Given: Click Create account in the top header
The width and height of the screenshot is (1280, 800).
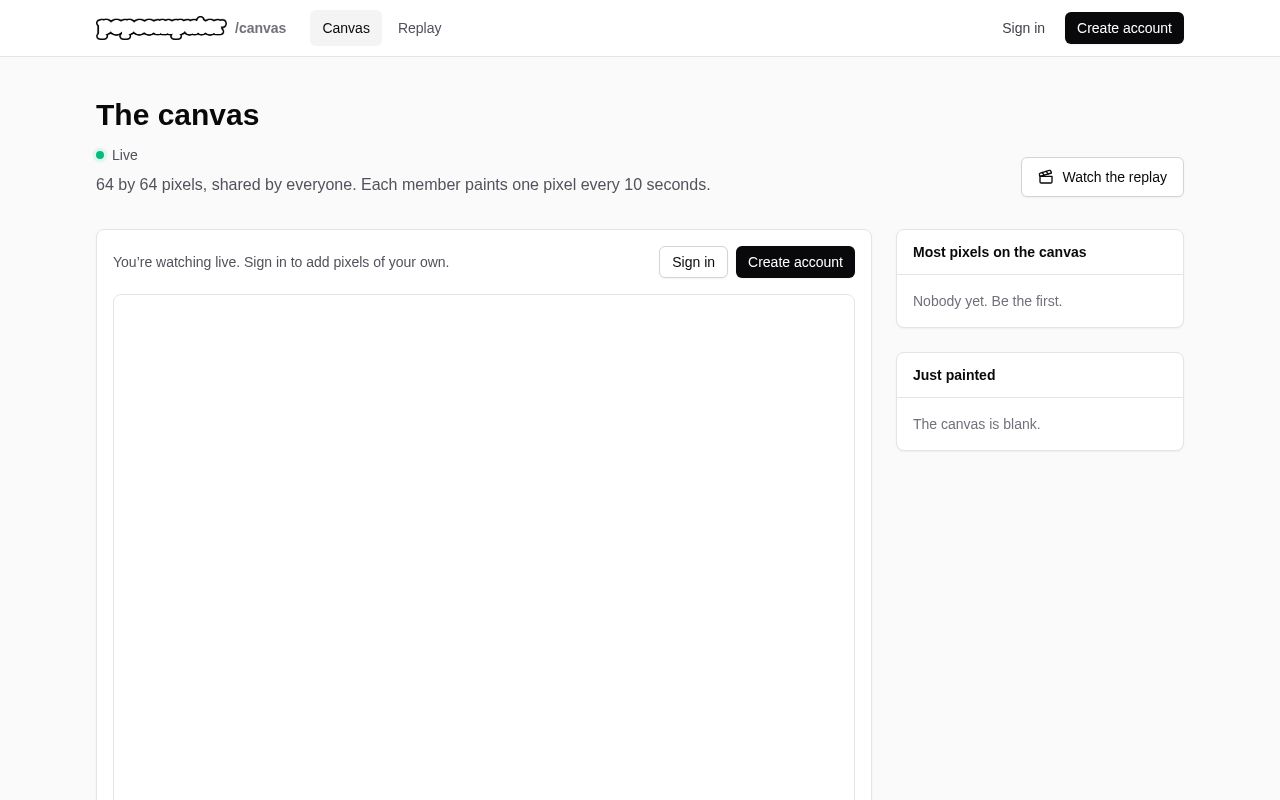Looking at the screenshot, I should [1124, 28].
